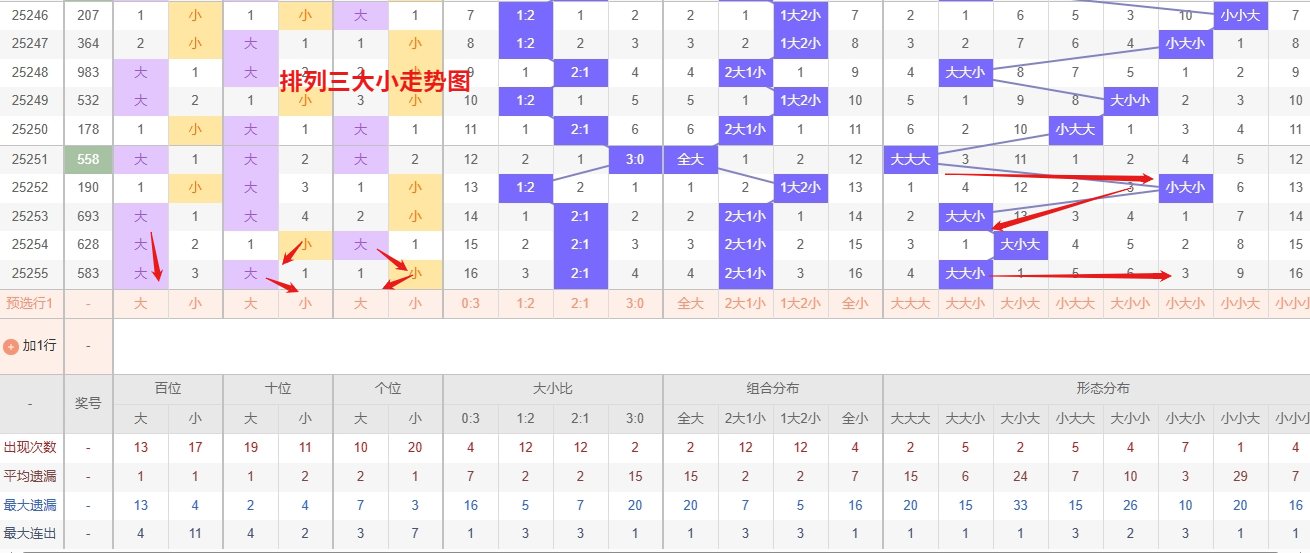
Task: Click the 个位 column group header
Action: point(388,389)
